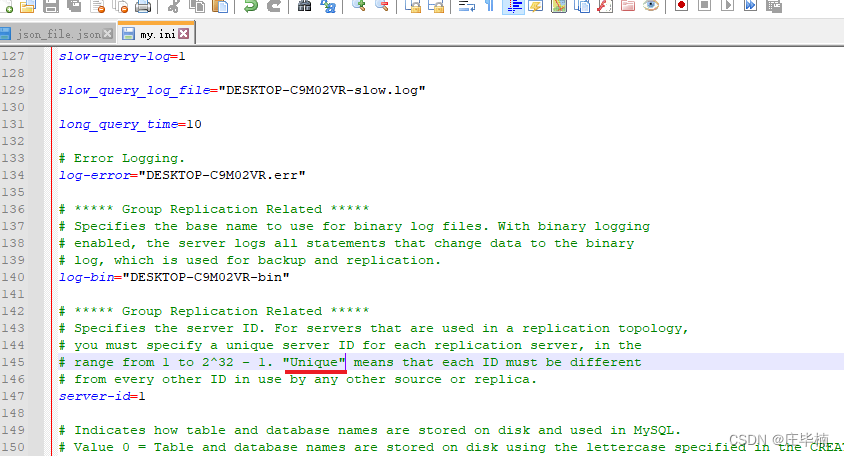Save the current file via floppy icon
Viewport: 844px width, 456px height.
(x=51, y=5)
